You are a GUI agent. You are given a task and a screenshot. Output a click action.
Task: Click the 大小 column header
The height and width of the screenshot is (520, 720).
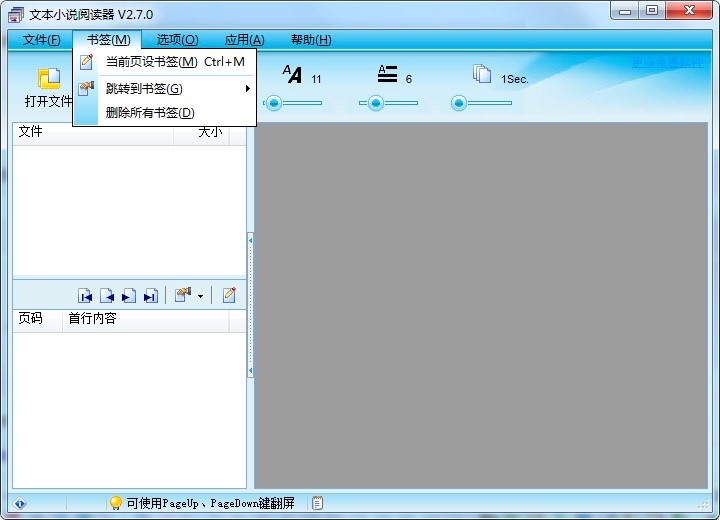click(x=201, y=134)
